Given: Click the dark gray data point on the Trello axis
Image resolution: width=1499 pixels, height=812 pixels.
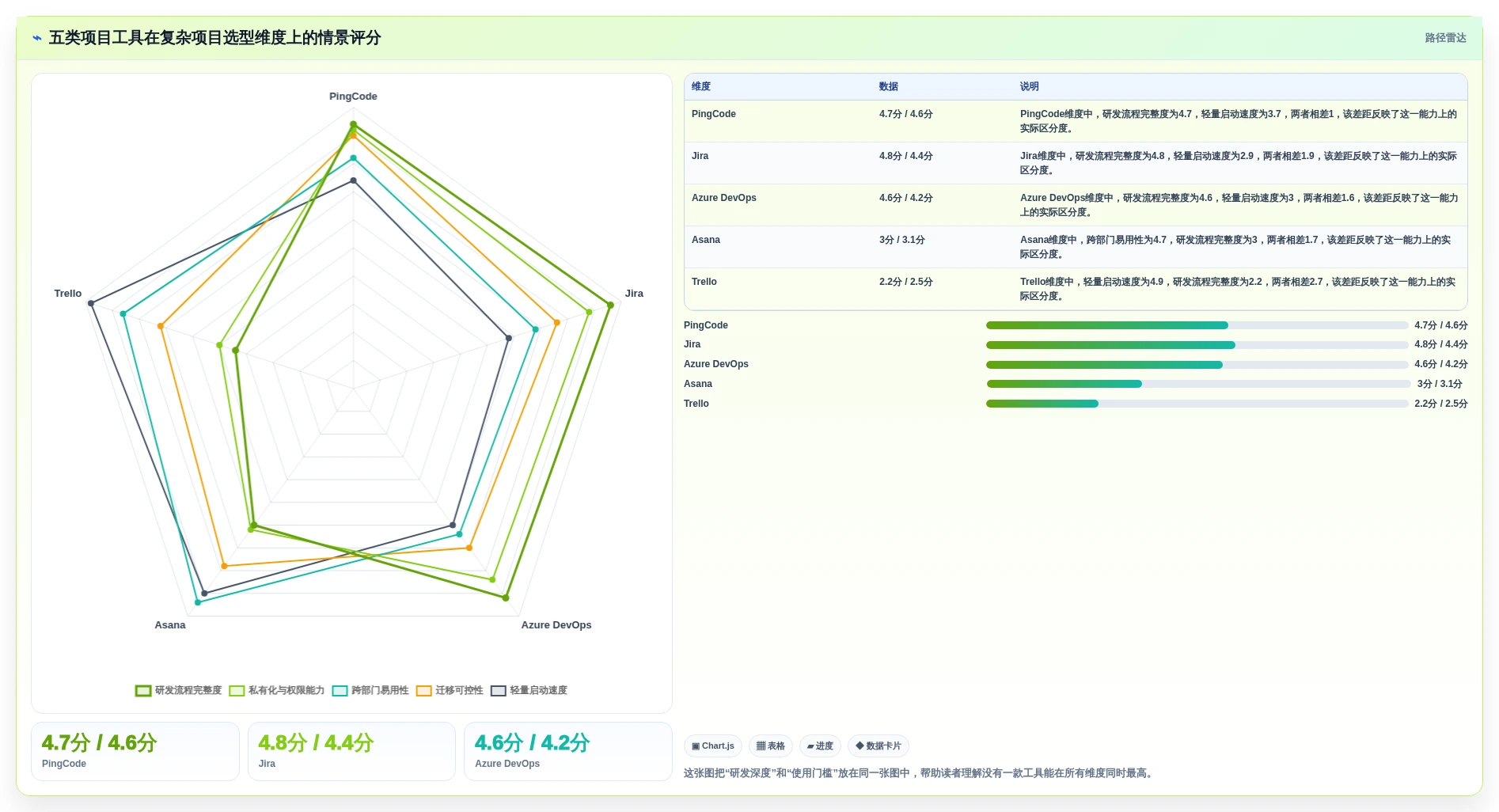Looking at the screenshot, I should [x=91, y=303].
